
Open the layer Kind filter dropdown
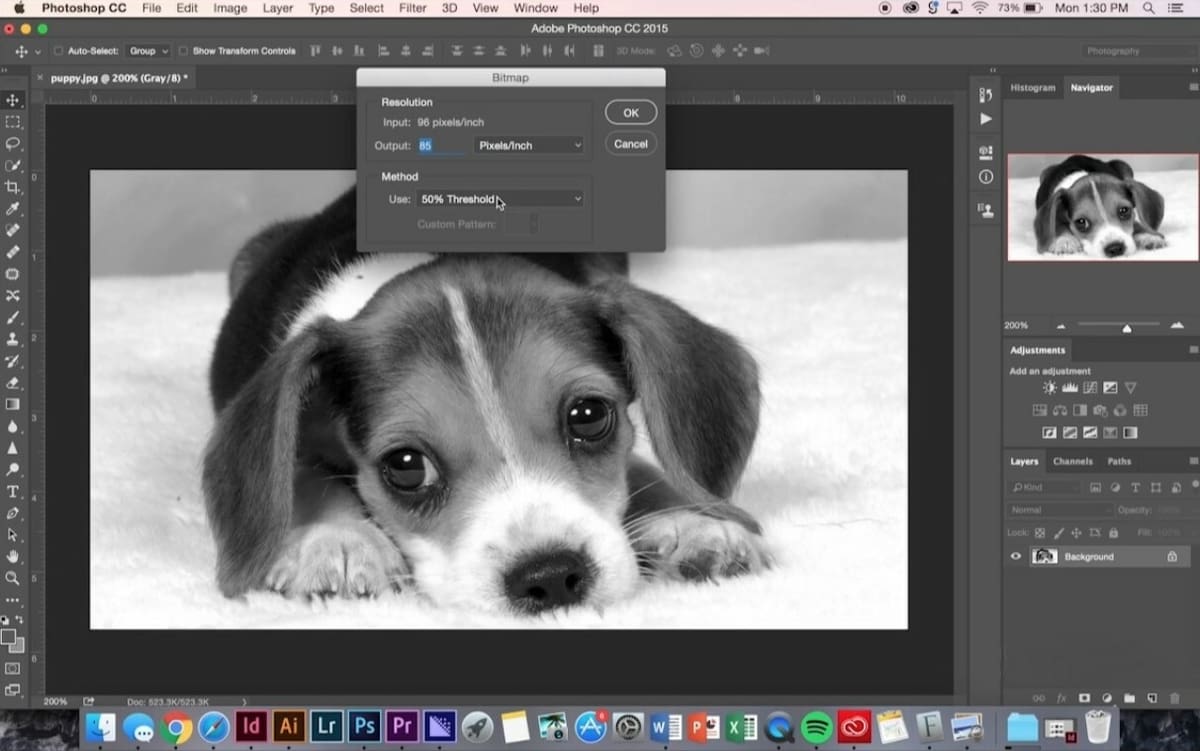click(x=1045, y=487)
